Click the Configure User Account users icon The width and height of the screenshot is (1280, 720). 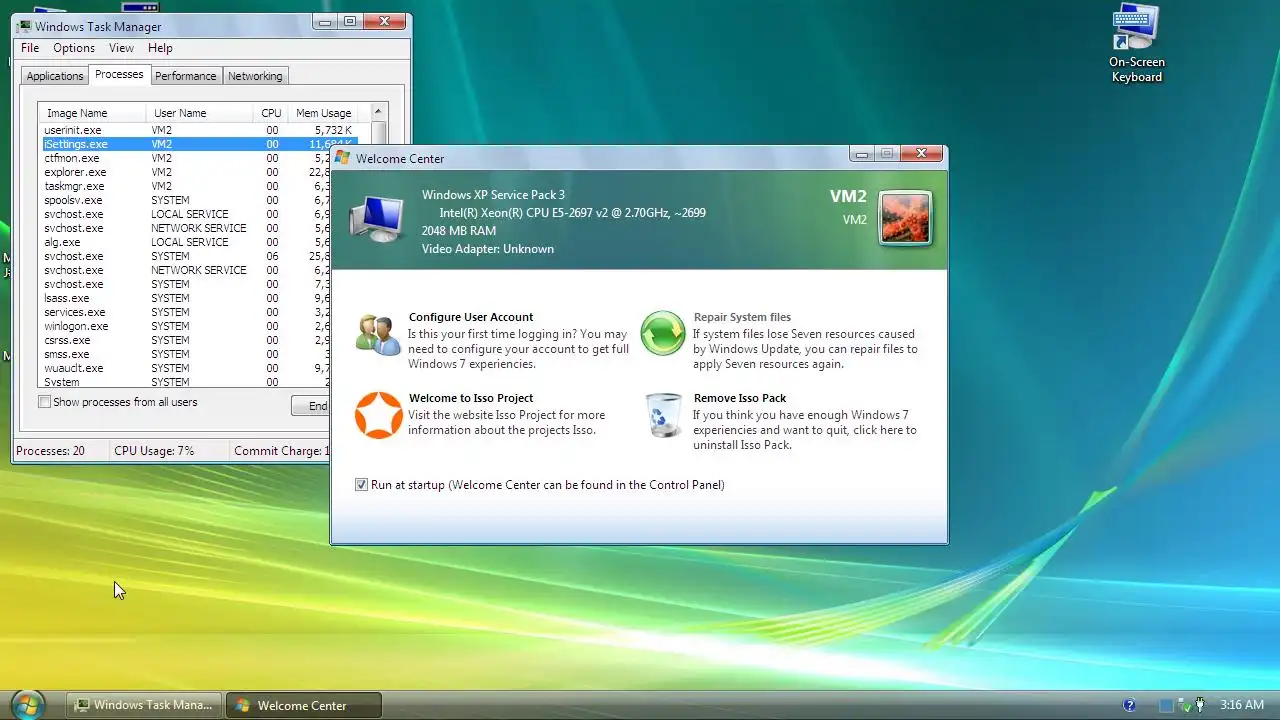[x=378, y=334]
